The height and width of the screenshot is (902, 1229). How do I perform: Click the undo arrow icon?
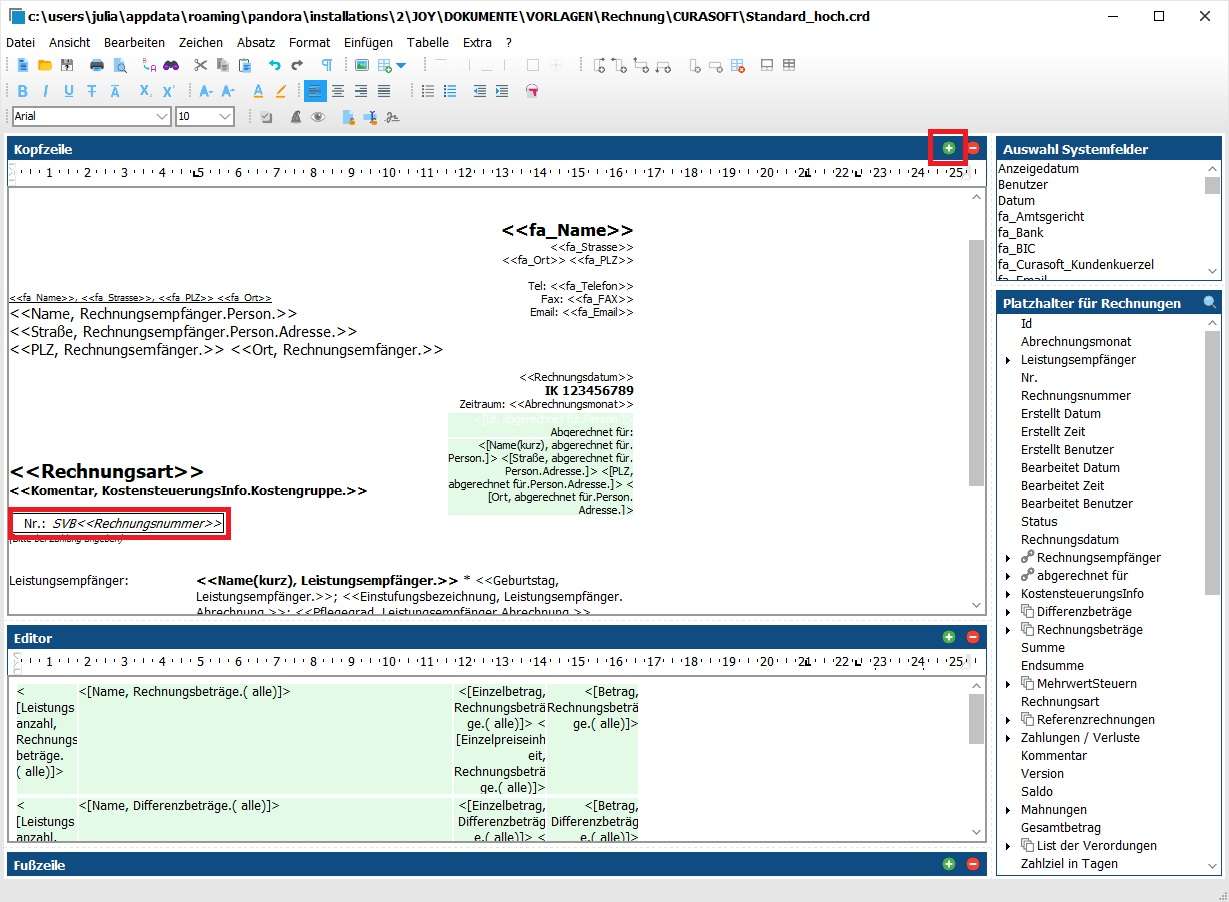pos(274,66)
